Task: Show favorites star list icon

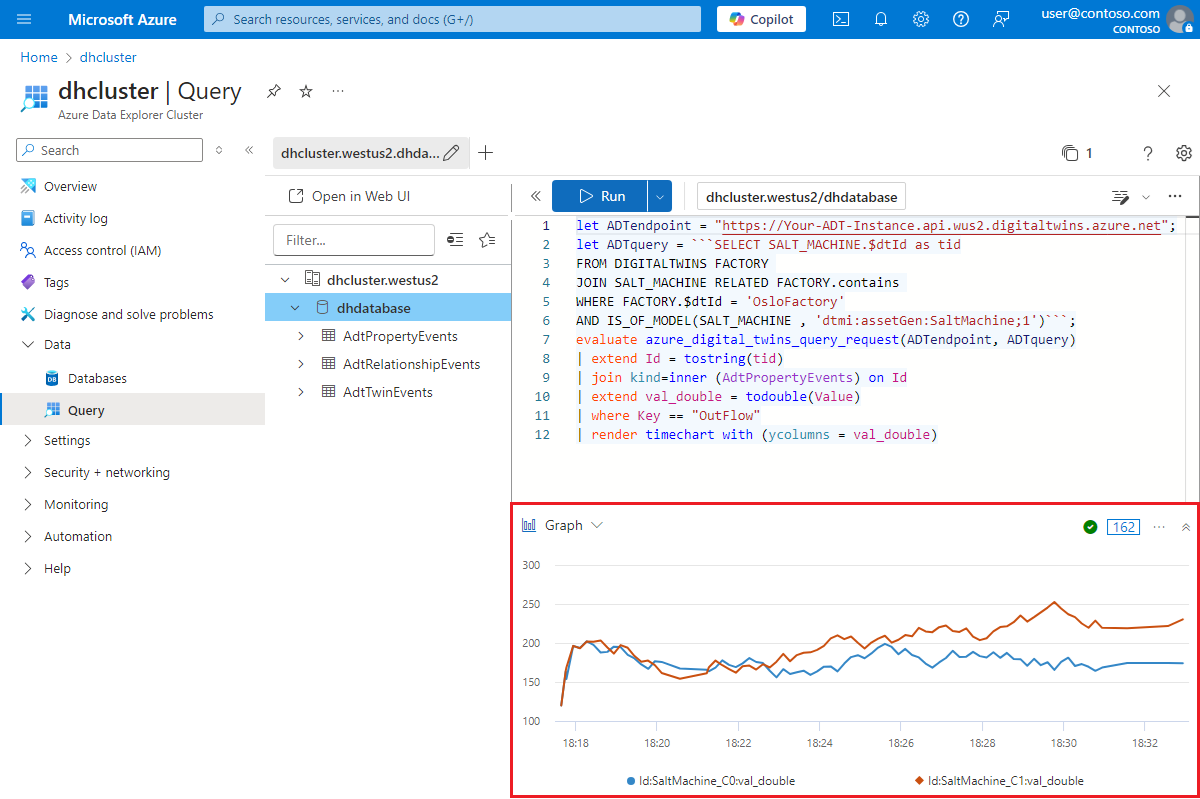Action: 487,240
